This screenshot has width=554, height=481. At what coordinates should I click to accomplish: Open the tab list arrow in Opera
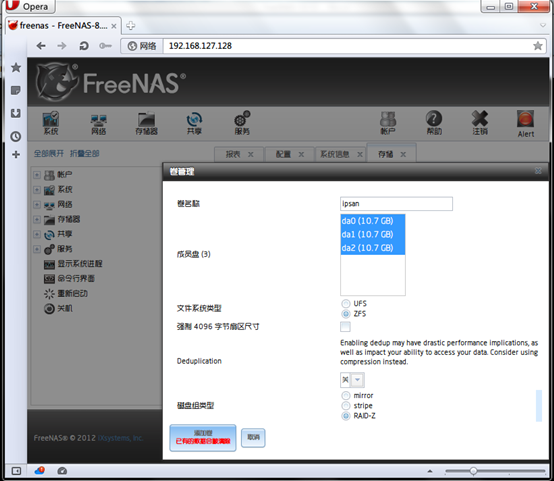tap(543, 25)
